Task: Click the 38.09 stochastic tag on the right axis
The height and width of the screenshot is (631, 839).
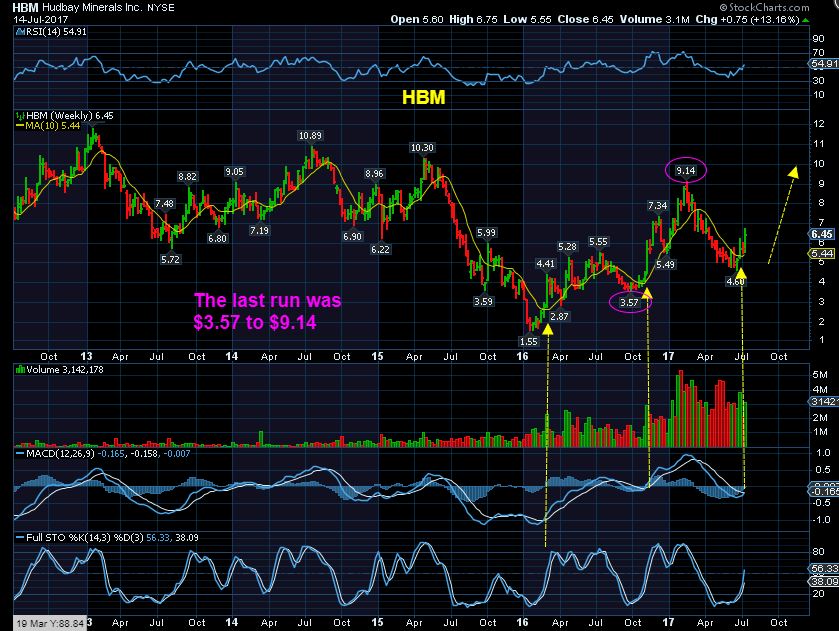Action: coord(825,581)
